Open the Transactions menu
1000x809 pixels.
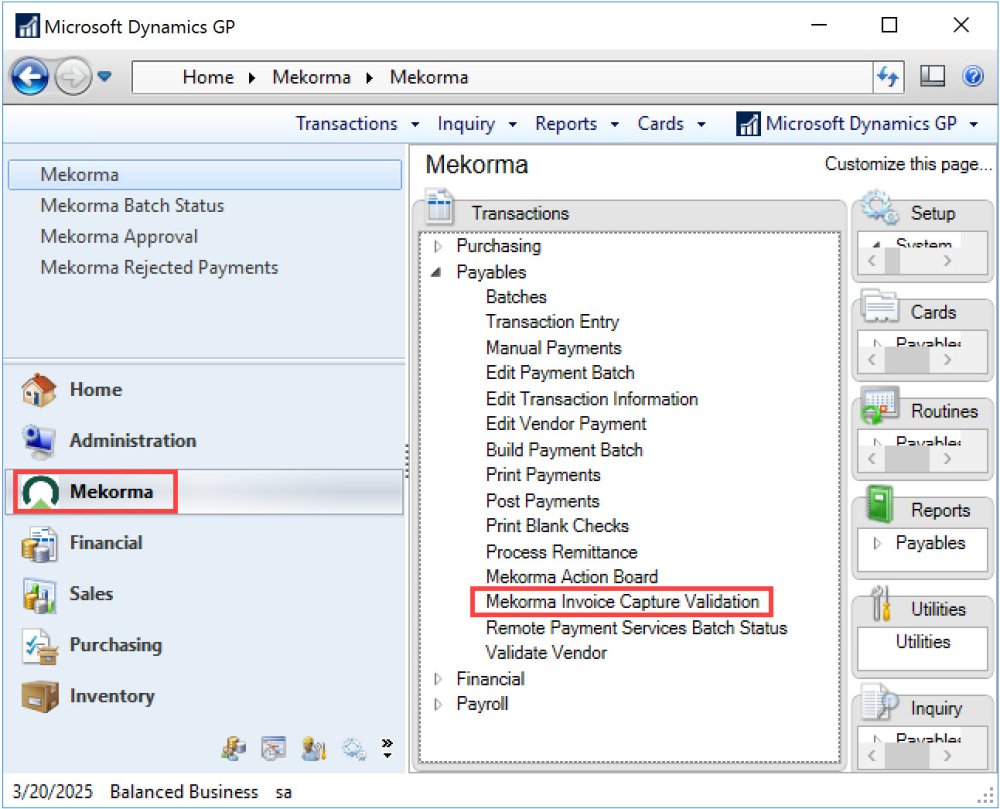click(x=357, y=124)
